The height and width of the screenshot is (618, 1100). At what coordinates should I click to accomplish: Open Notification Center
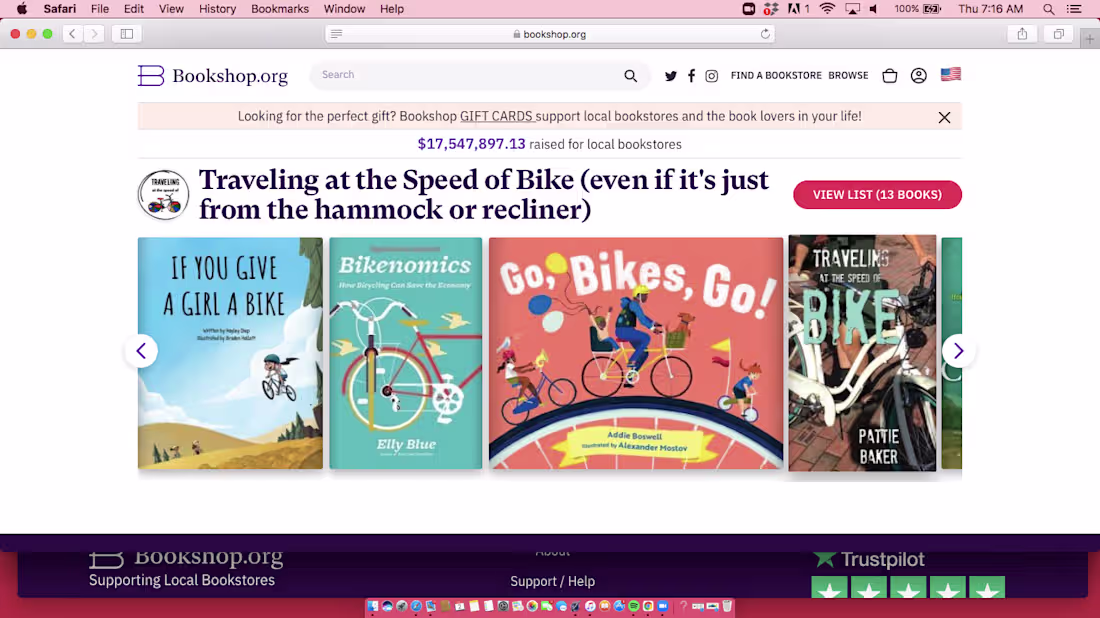tap(1074, 9)
